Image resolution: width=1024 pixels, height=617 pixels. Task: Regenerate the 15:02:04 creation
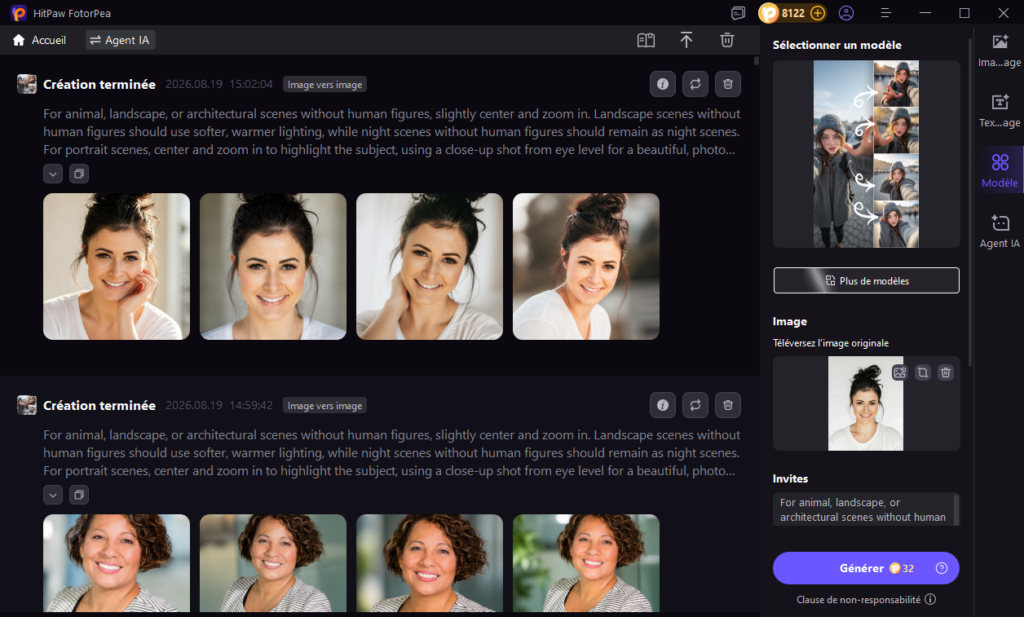696,84
